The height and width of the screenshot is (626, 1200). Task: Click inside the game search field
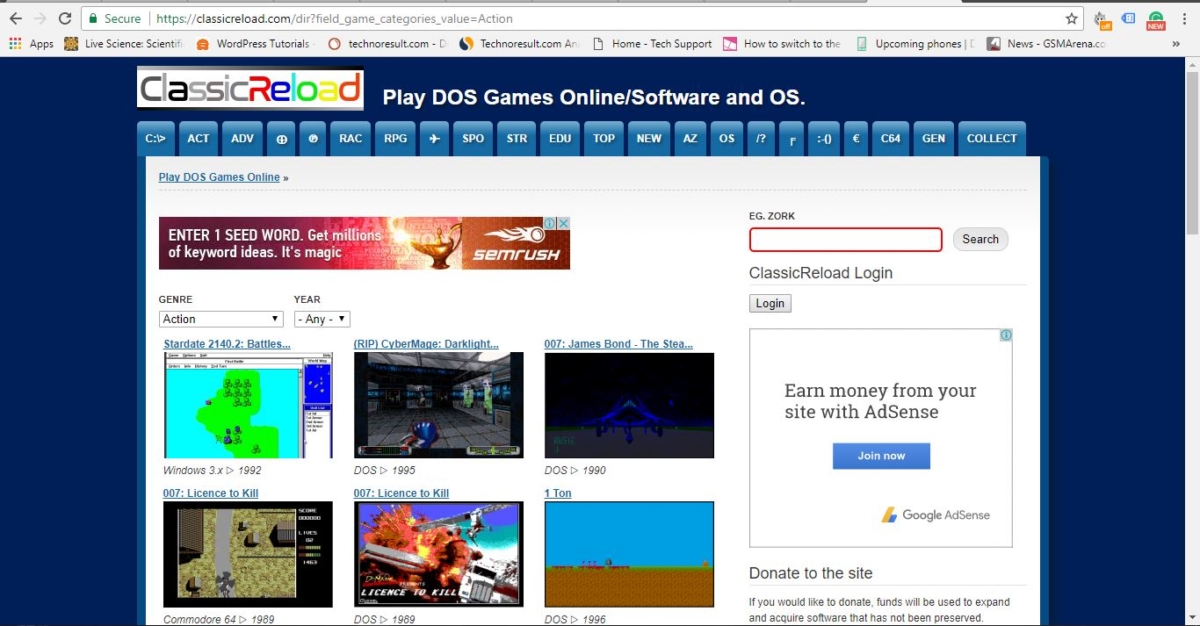[x=845, y=239]
